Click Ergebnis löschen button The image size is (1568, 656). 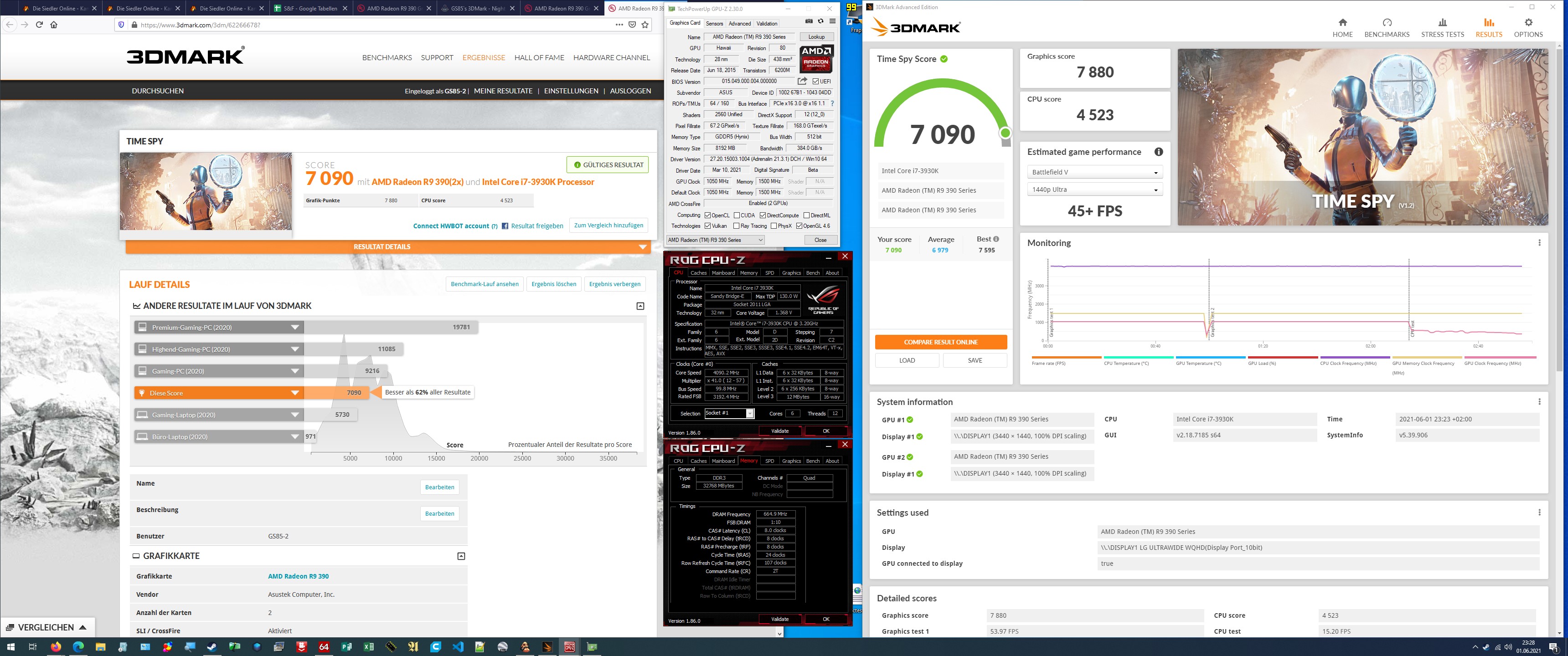[553, 284]
